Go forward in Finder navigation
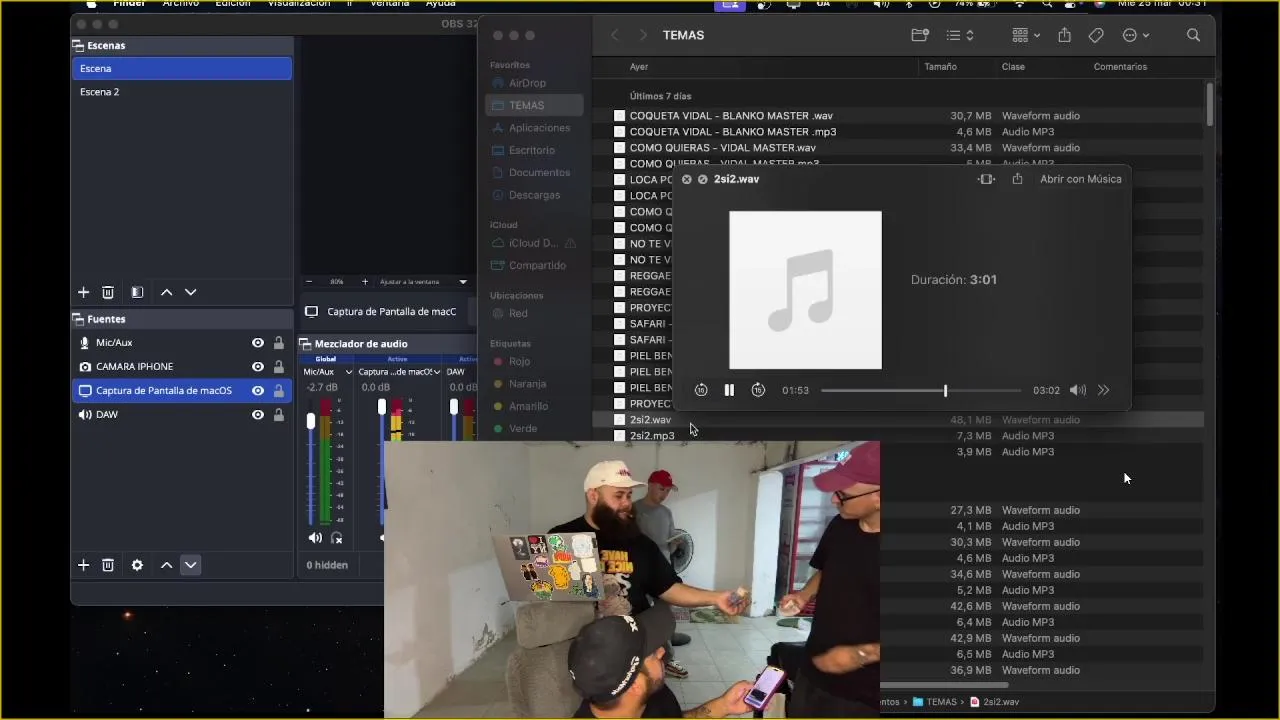 click(x=643, y=35)
